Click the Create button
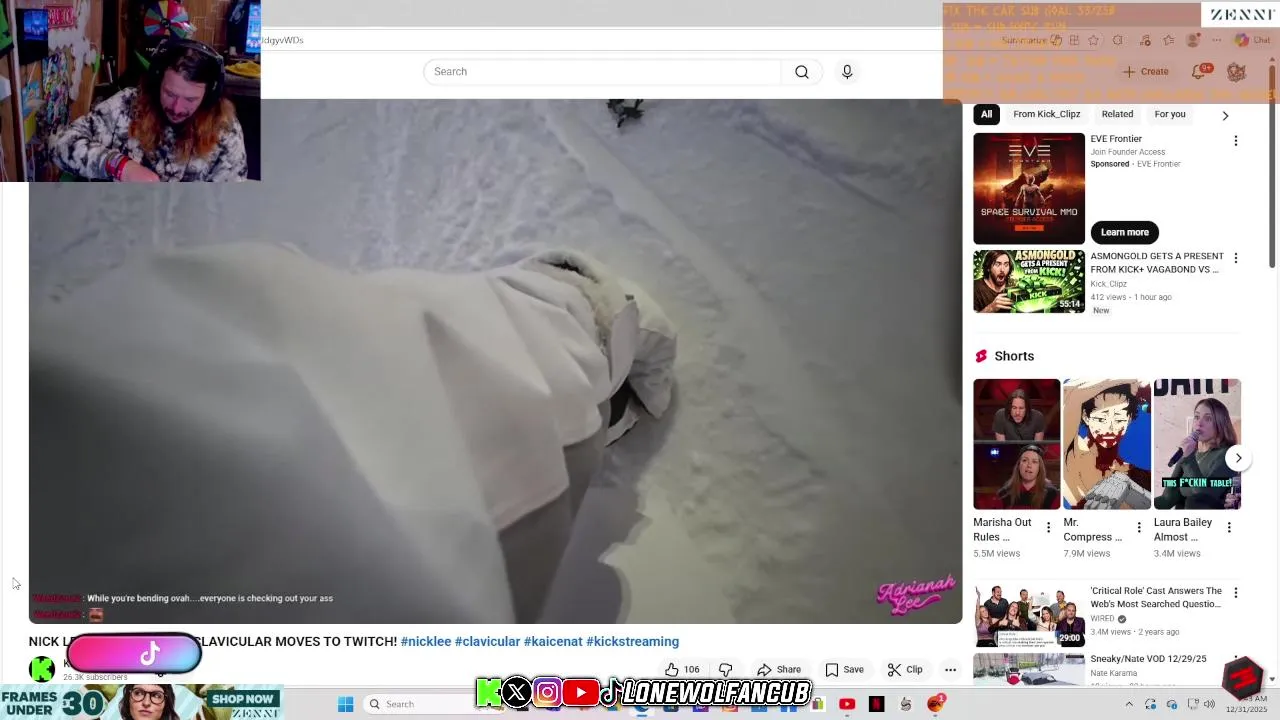Viewport: 1280px width, 720px height. click(x=1145, y=72)
